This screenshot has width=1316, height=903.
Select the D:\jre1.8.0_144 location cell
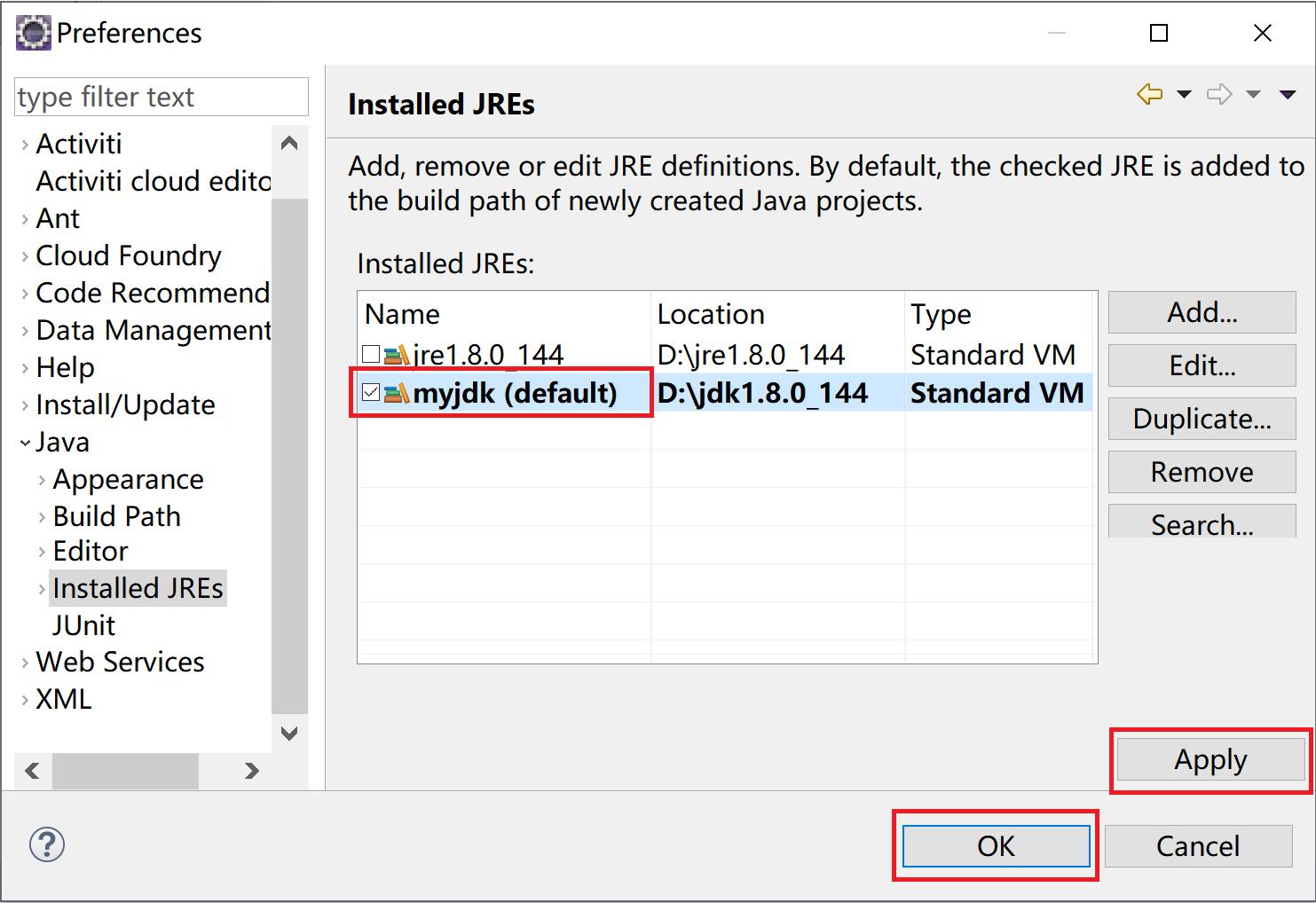click(751, 355)
